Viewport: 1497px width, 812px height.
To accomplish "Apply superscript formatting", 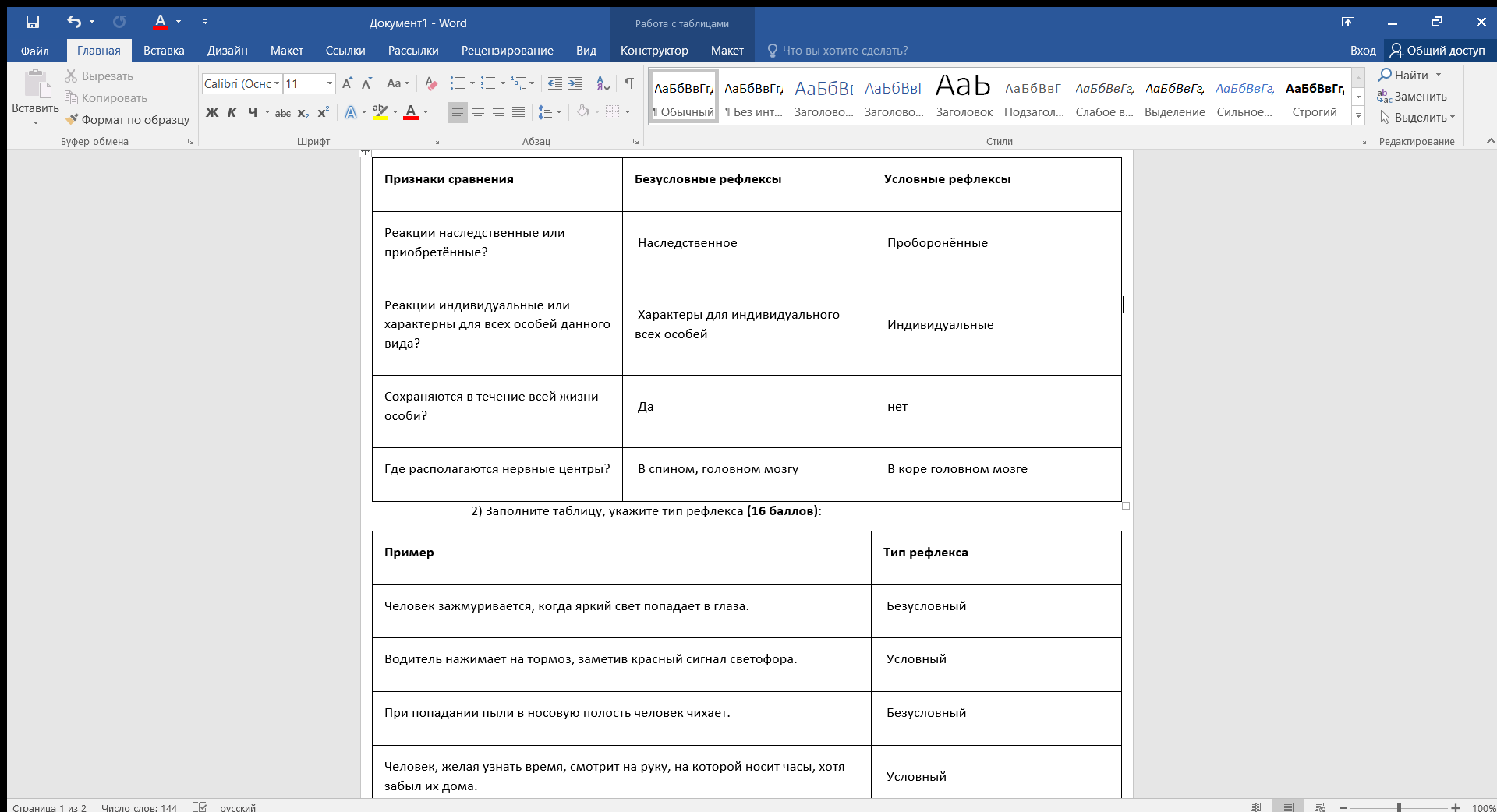I will coord(323,113).
